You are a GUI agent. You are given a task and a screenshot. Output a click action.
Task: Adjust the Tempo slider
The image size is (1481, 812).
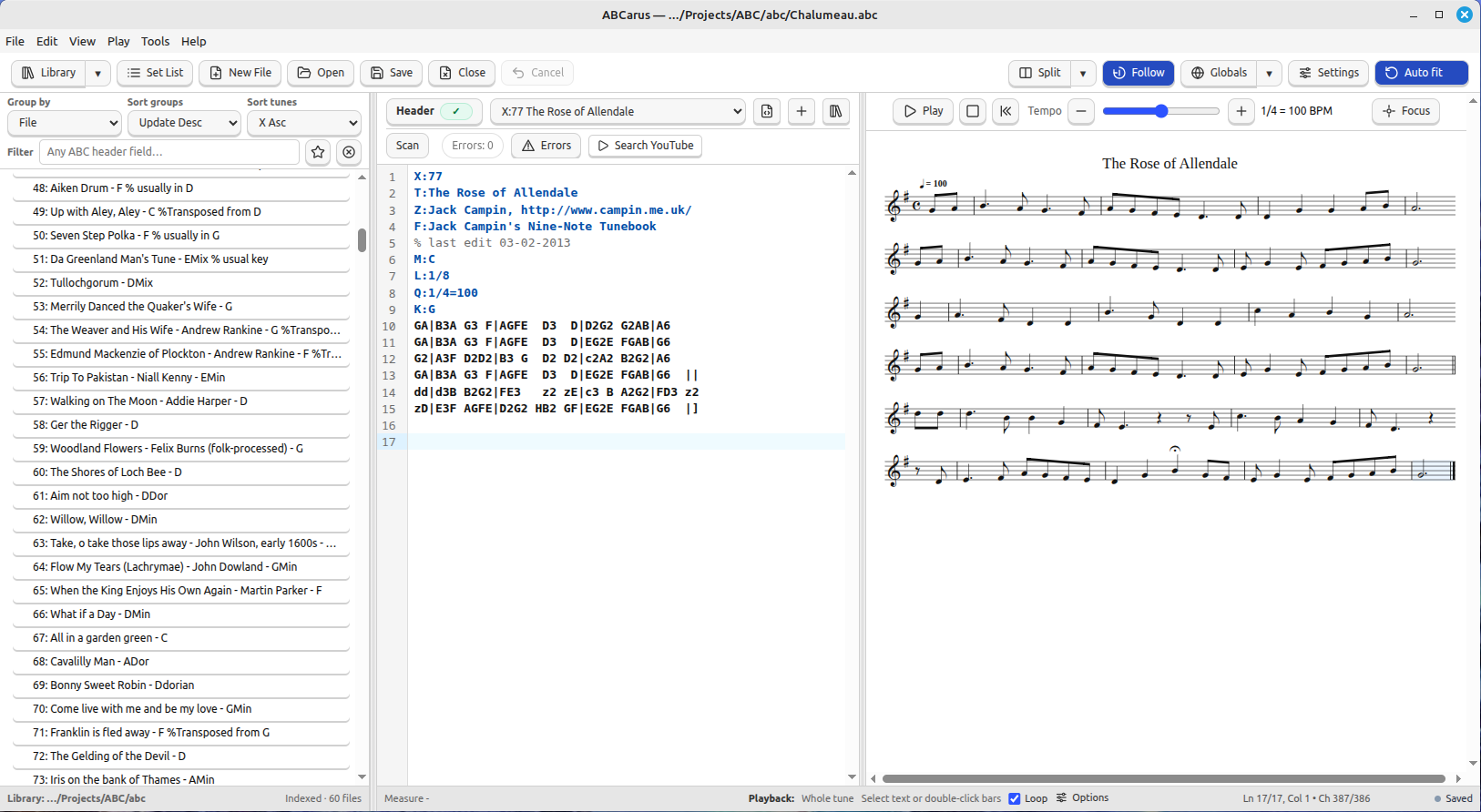[1160, 111]
